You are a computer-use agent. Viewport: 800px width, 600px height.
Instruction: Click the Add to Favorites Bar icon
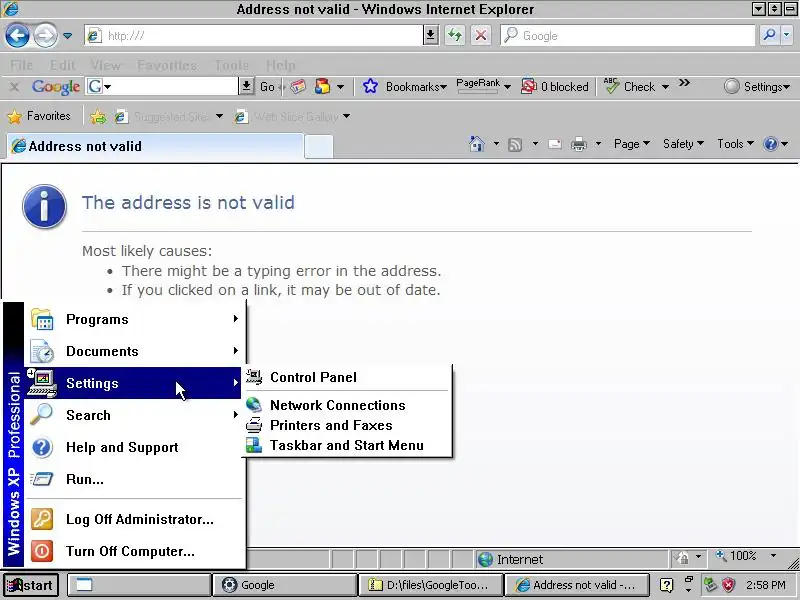tap(98, 117)
